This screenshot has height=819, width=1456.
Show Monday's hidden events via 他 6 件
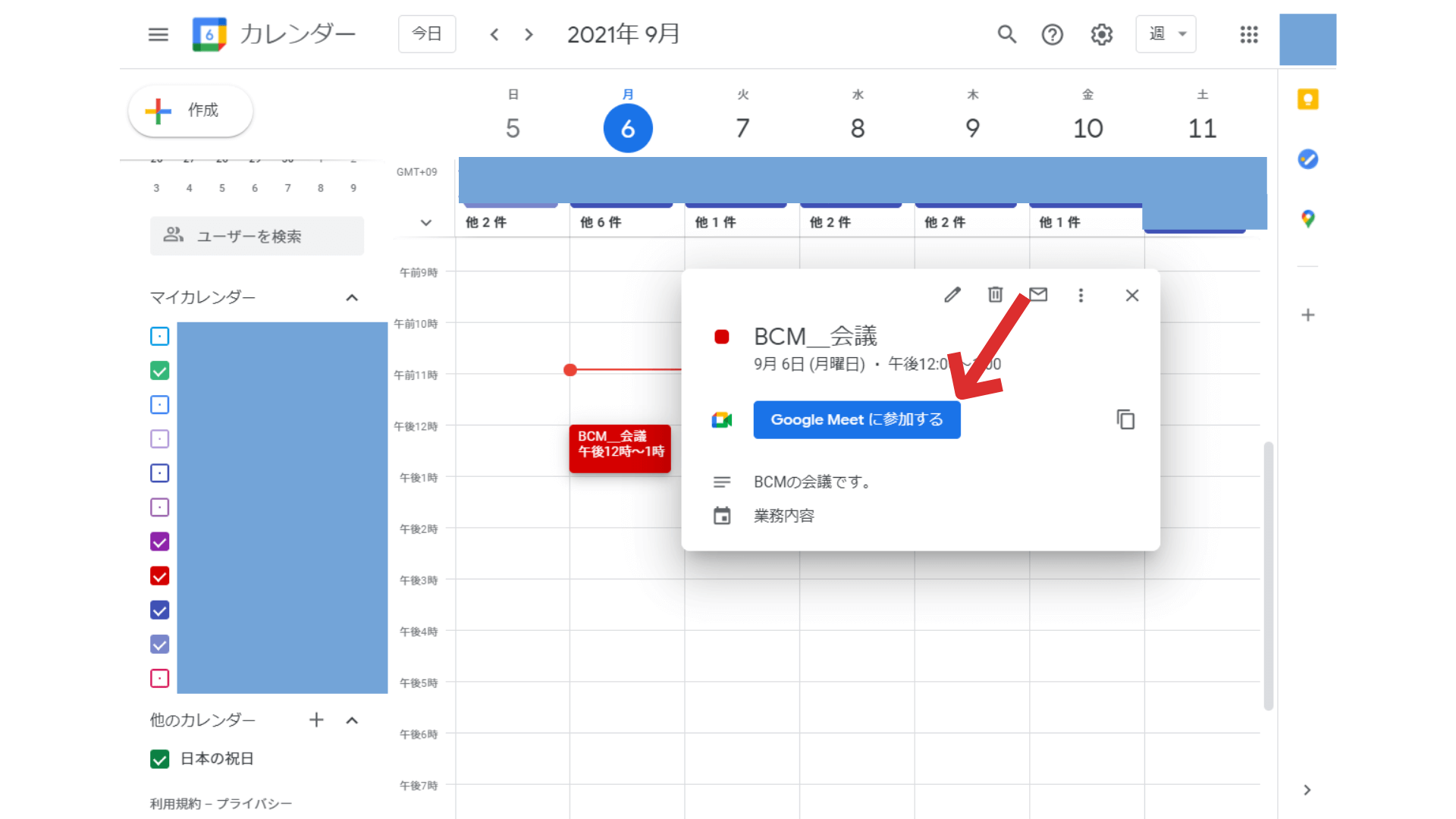pos(599,221)
